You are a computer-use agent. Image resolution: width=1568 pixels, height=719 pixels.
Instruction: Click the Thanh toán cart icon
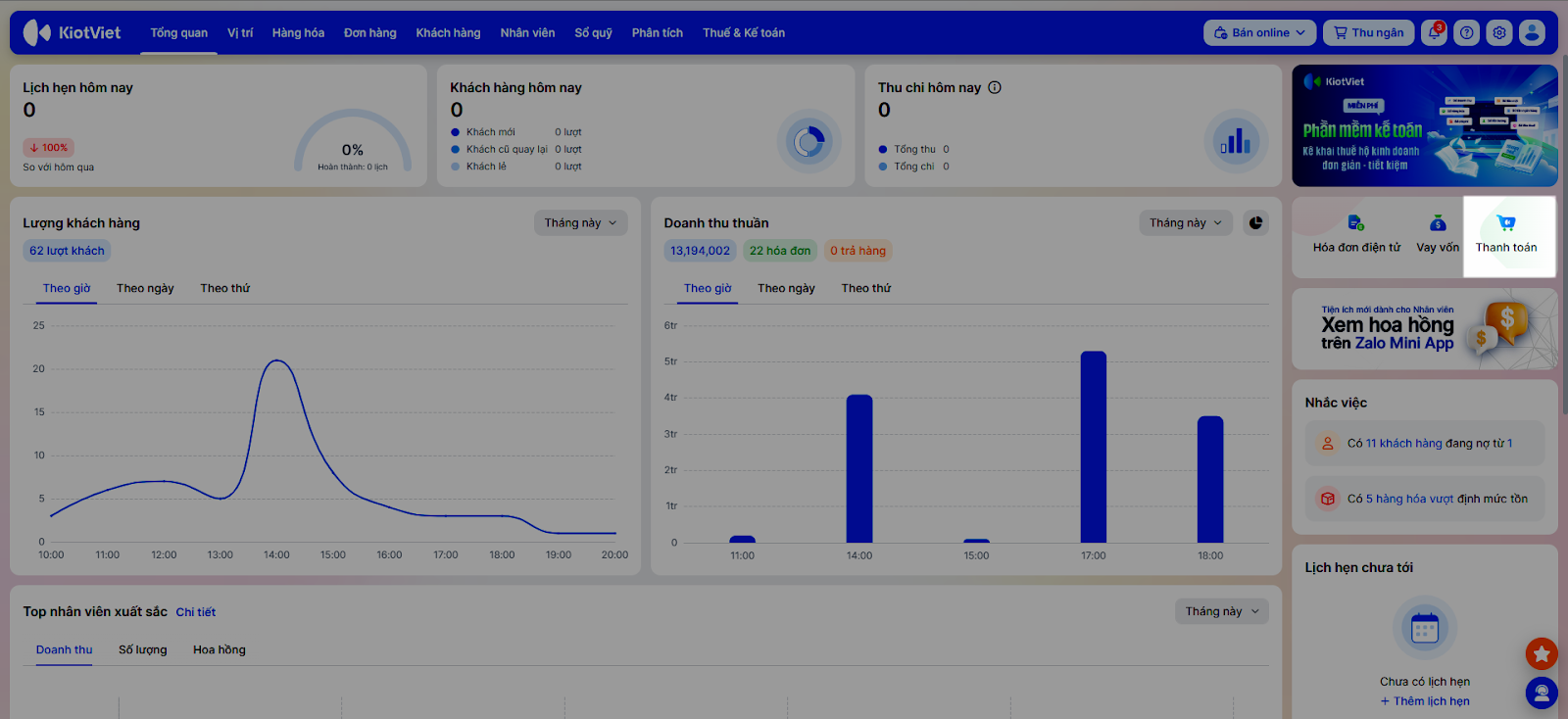(x=1506, y=223)
